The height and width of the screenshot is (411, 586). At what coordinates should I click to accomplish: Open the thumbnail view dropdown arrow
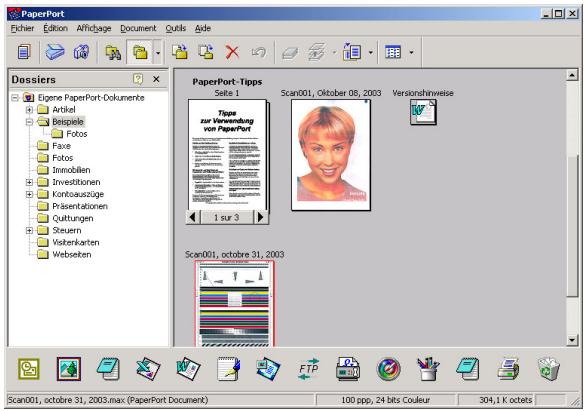point(411,52)
